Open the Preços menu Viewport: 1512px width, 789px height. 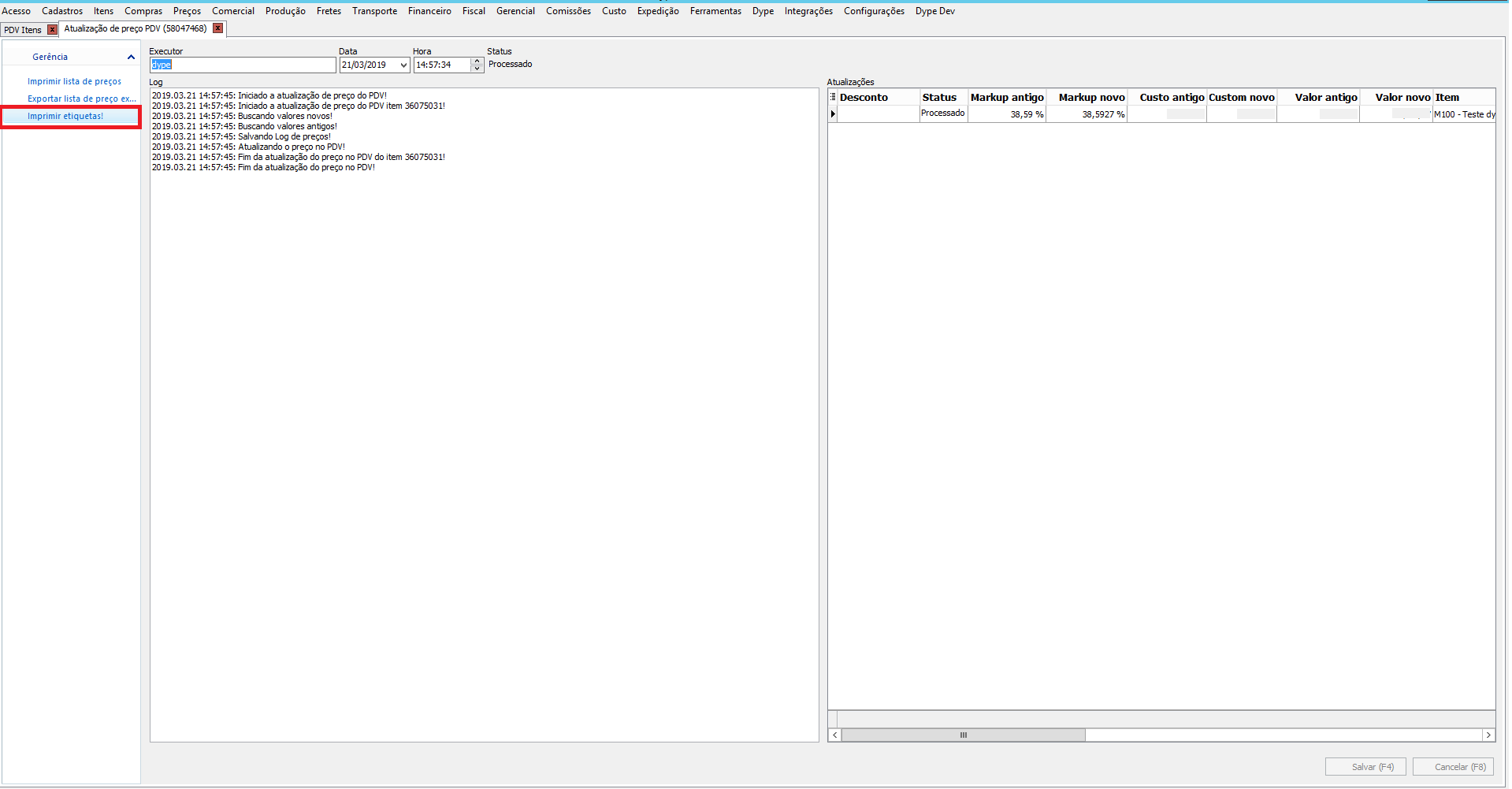point(188,11)
